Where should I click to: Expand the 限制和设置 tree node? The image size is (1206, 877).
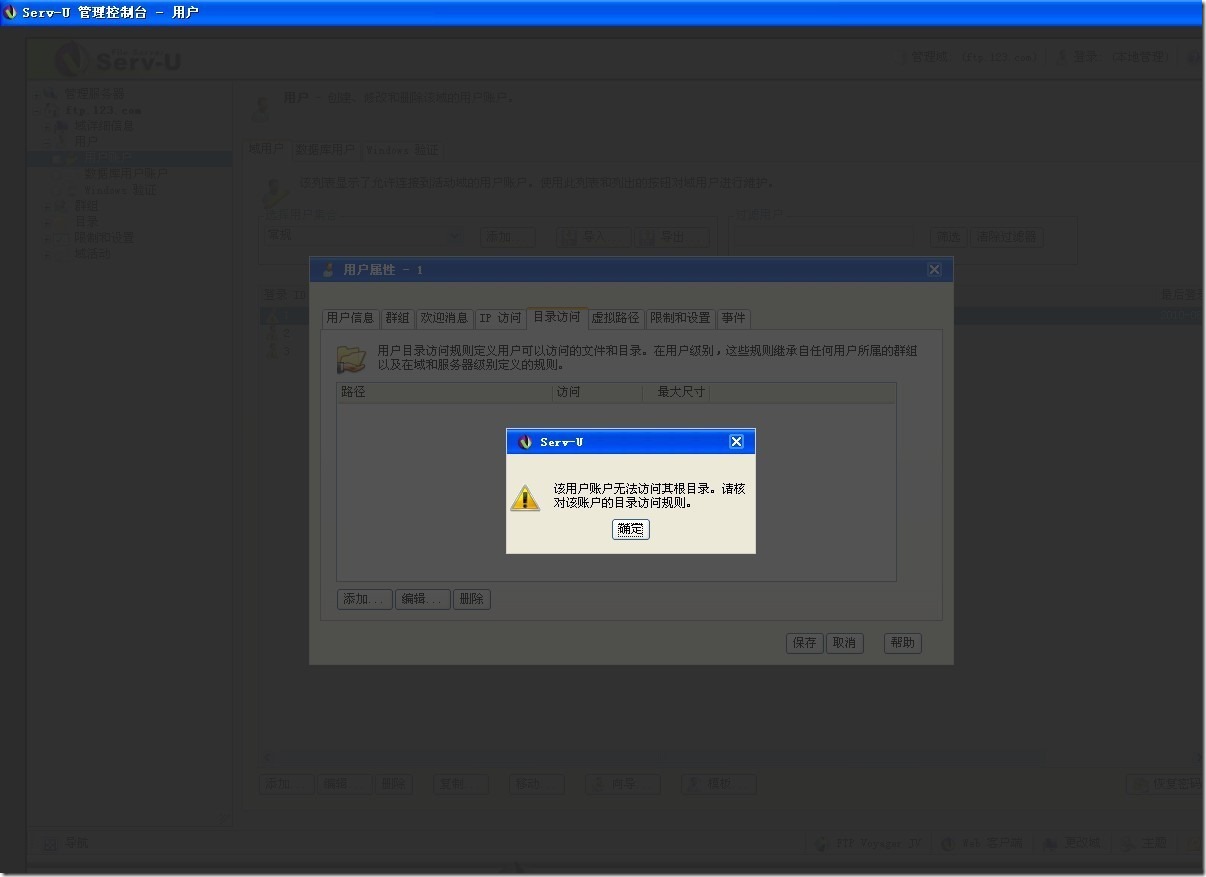pos(46,239)
